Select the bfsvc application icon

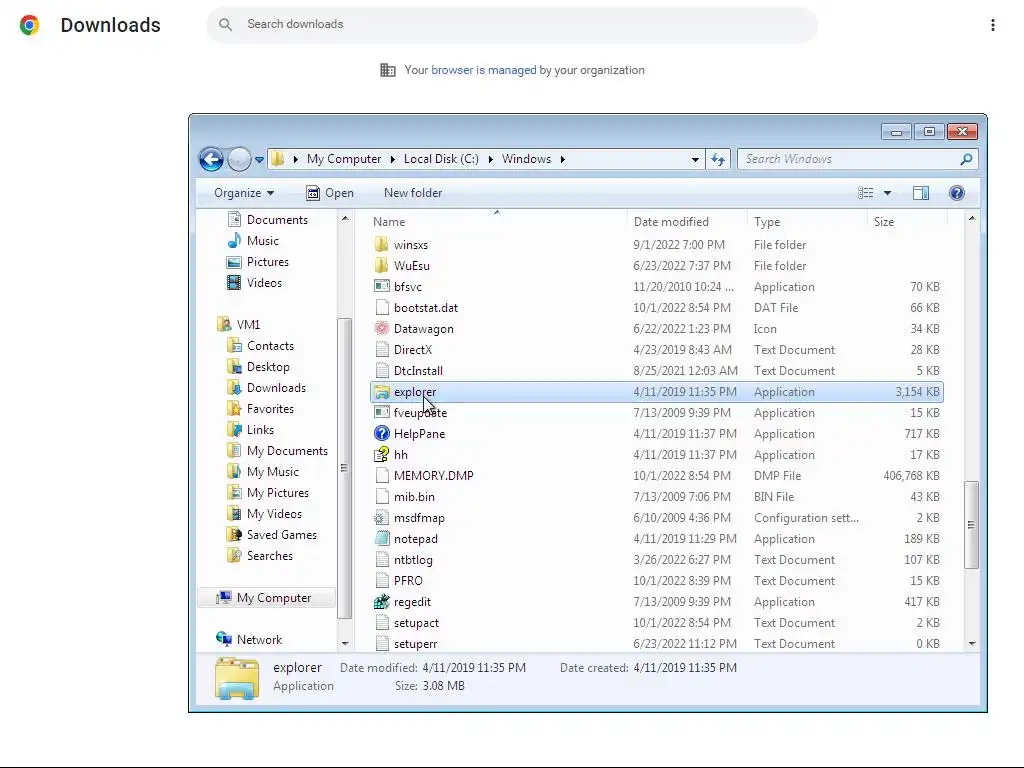click(382, 286)
